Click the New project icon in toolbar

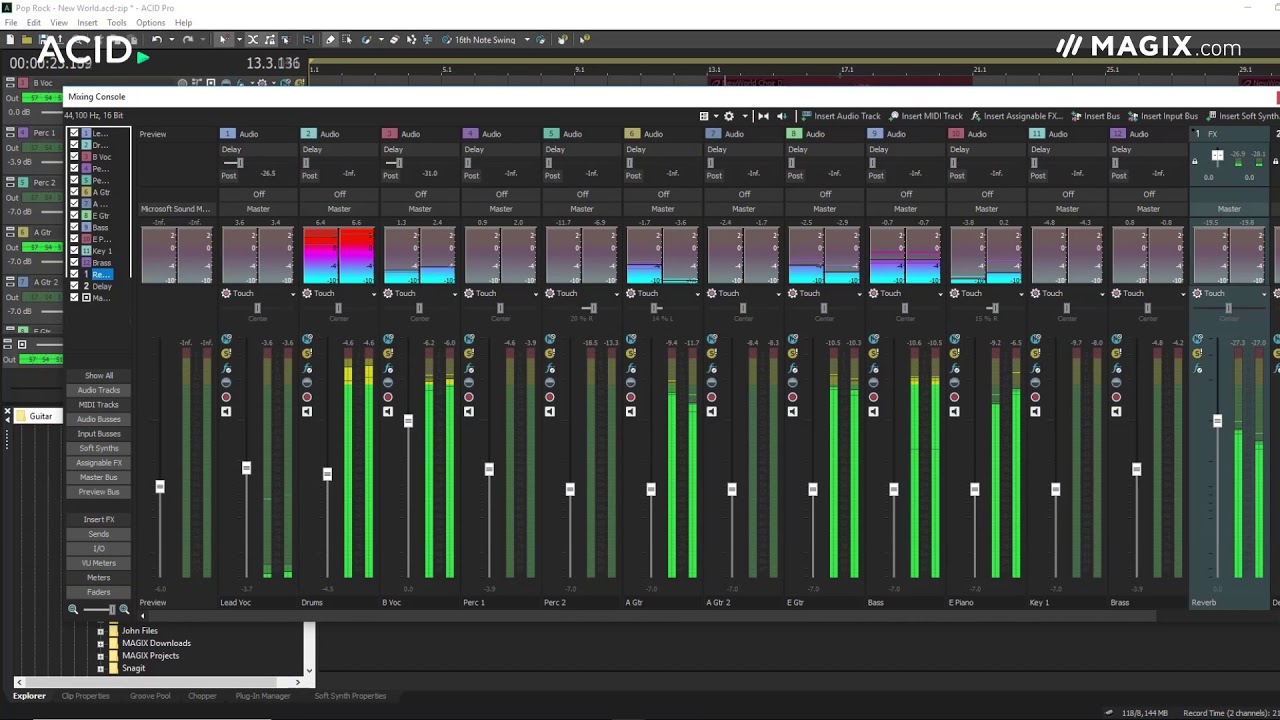click(10, 40)
